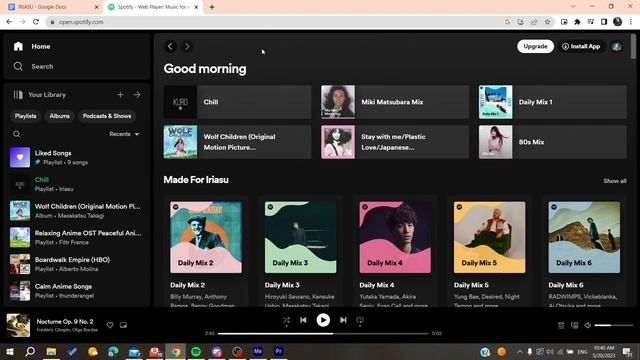Seek within the song progress bar
640x360 pixels.
pyautogui.click(x=323, y=333)
